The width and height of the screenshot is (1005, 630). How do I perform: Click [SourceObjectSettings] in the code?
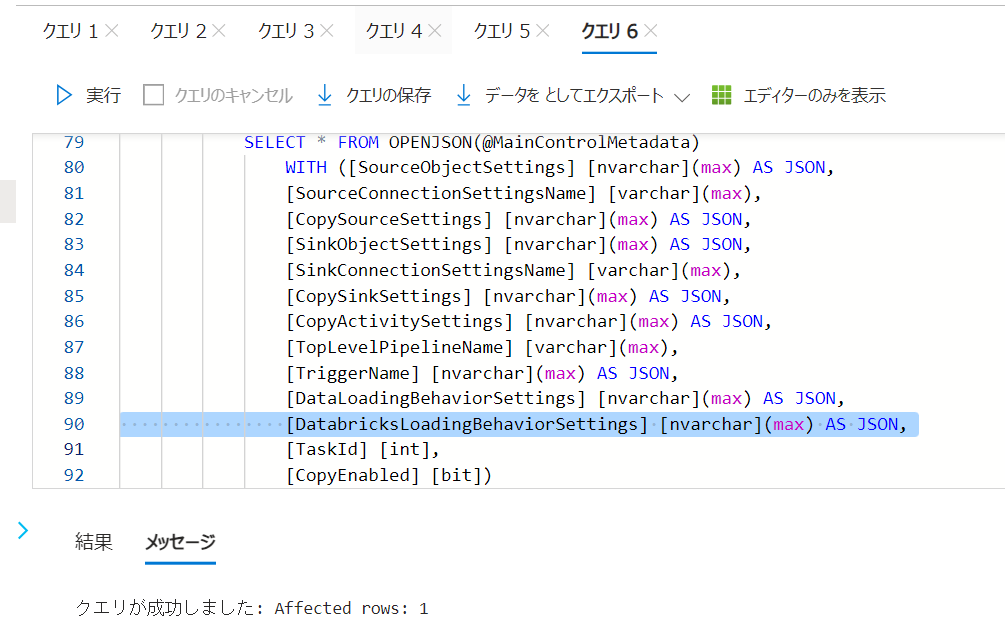click(x=461, y=168)
